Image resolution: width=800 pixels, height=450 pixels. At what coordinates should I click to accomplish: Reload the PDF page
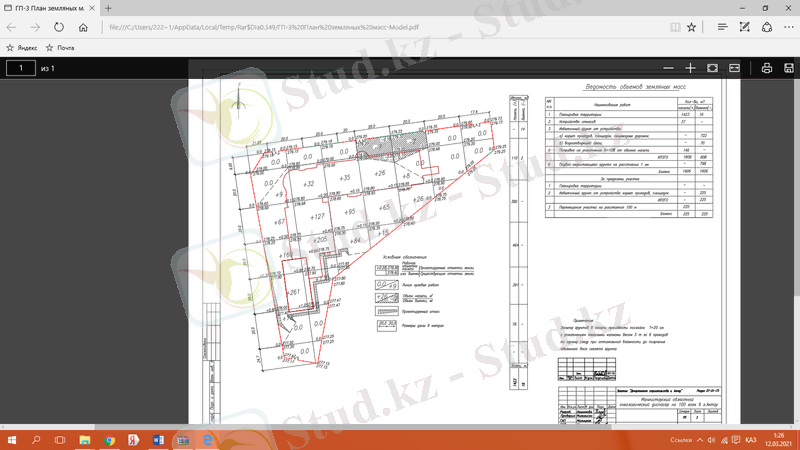(x=59, y=27)
